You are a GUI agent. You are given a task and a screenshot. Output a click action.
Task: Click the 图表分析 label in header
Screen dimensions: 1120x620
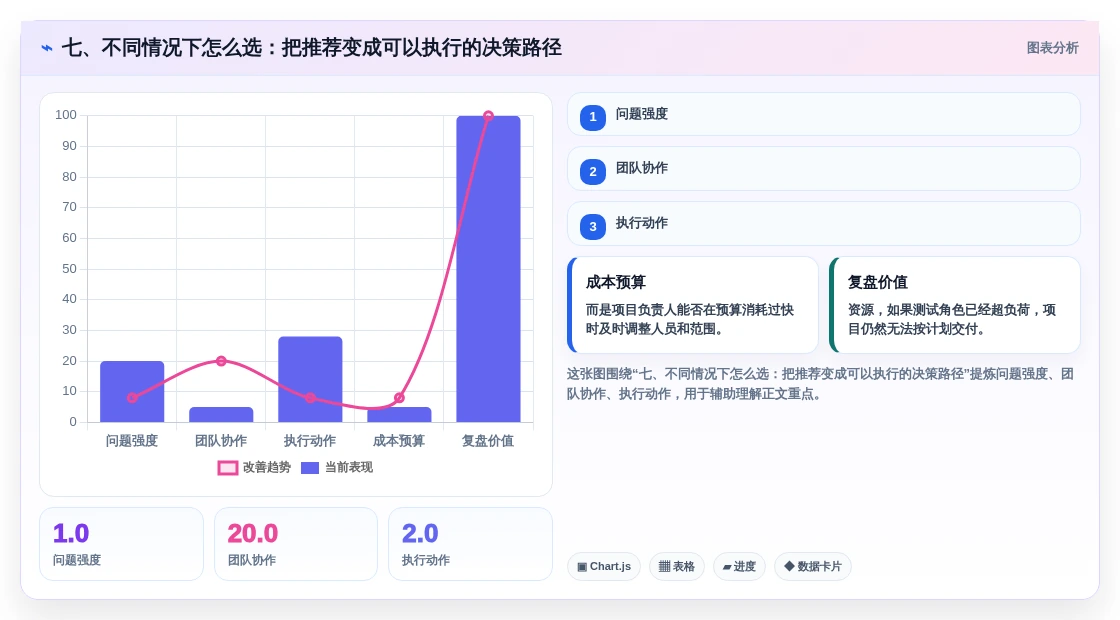(x=1052, y=48)
